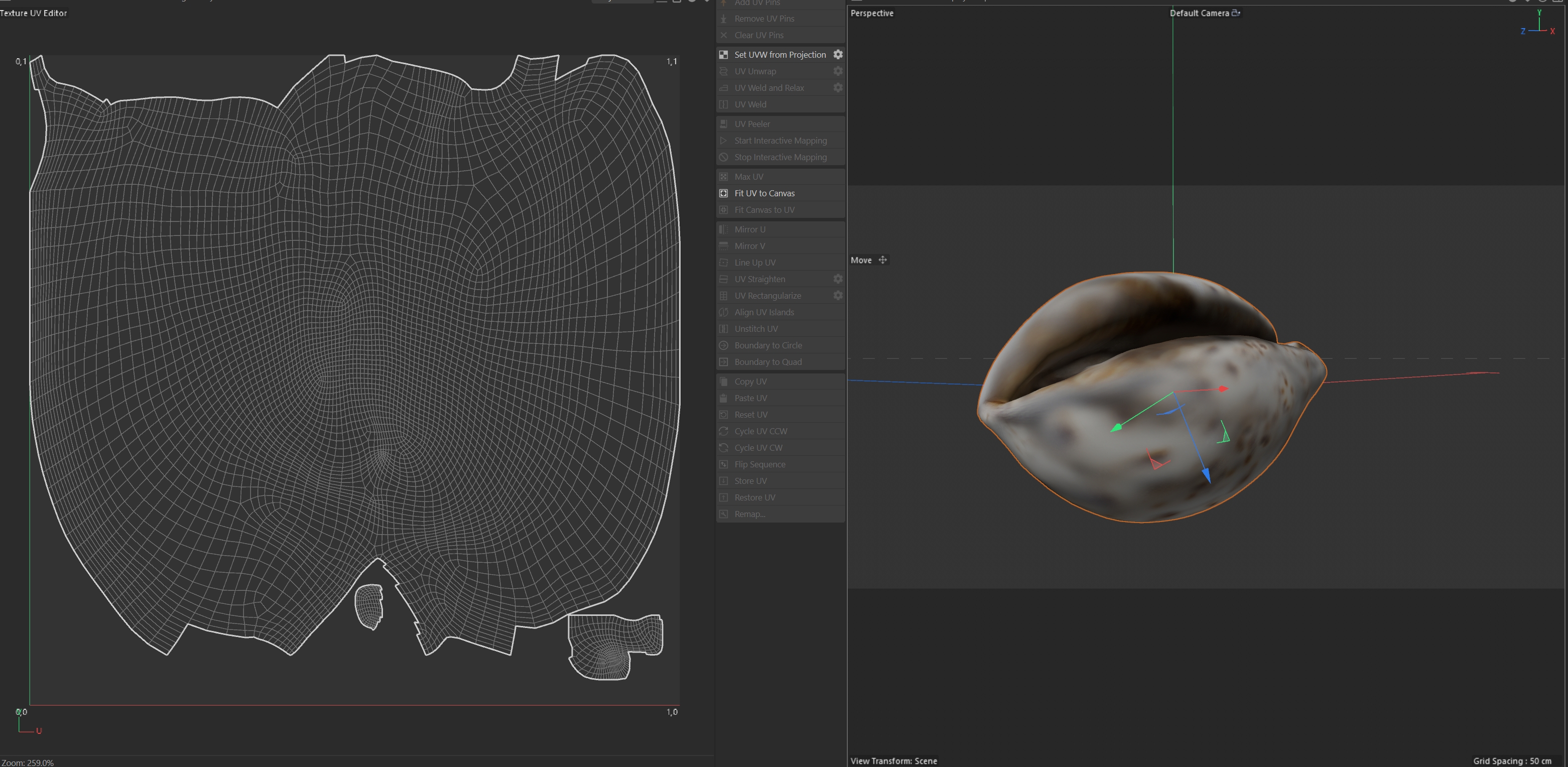Viewport: 1568px width, 767px height.
Task: Click the Remap... command
Action: (x=749, y=514)
